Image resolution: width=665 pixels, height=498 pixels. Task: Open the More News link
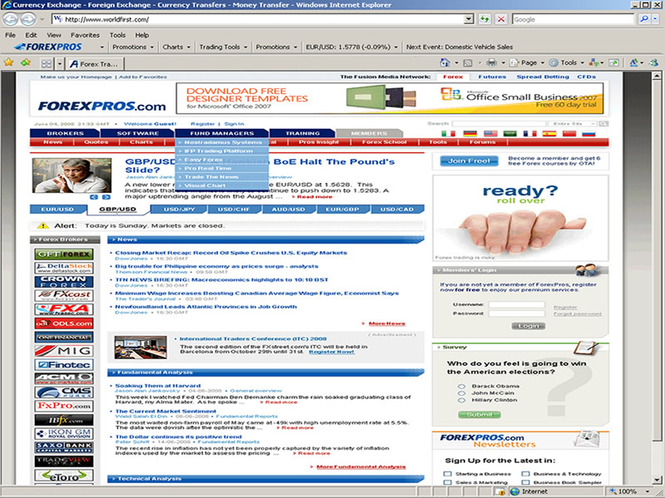point(387,323)
